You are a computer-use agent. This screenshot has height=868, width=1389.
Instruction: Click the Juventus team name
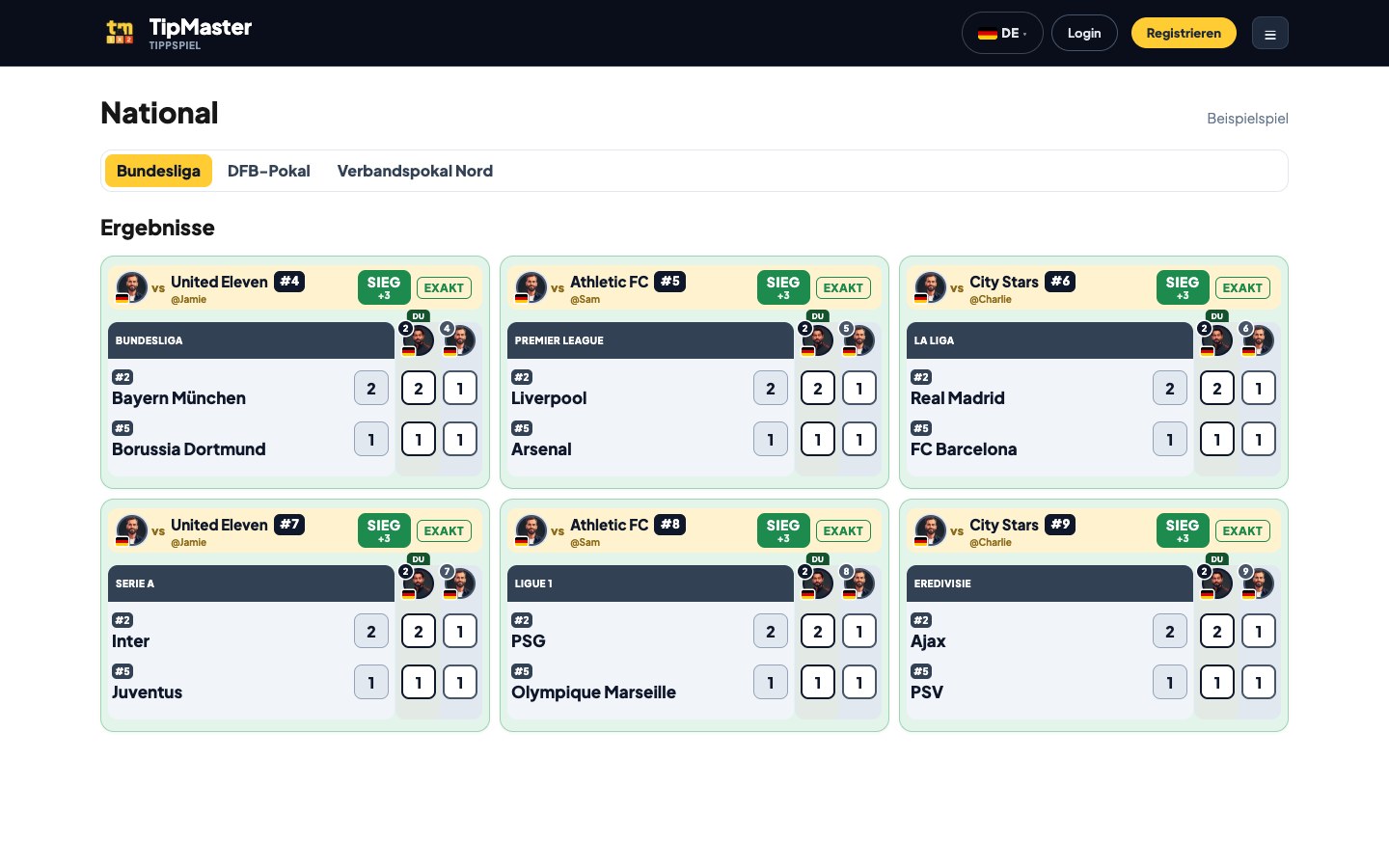147,692
